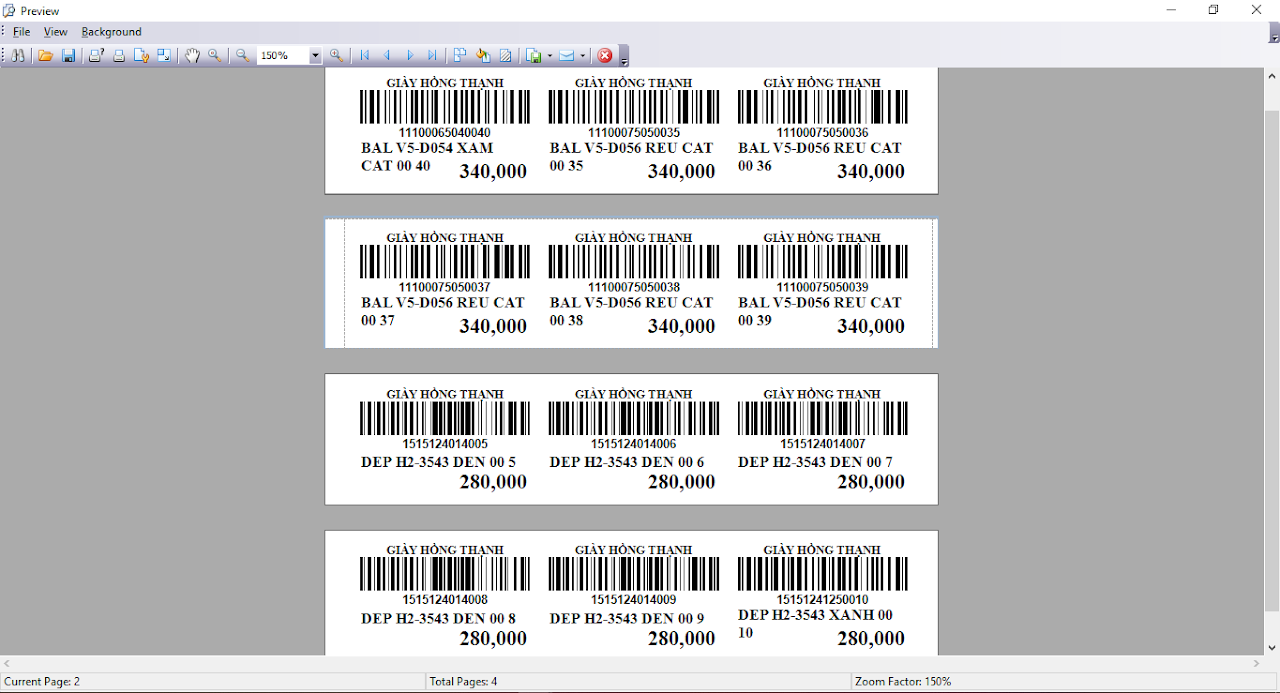The width and height of the screenshot is (1280, 693).
Task: Expand the Send via E-Mail dropdown arrow
Action: (x=583, y=56)
